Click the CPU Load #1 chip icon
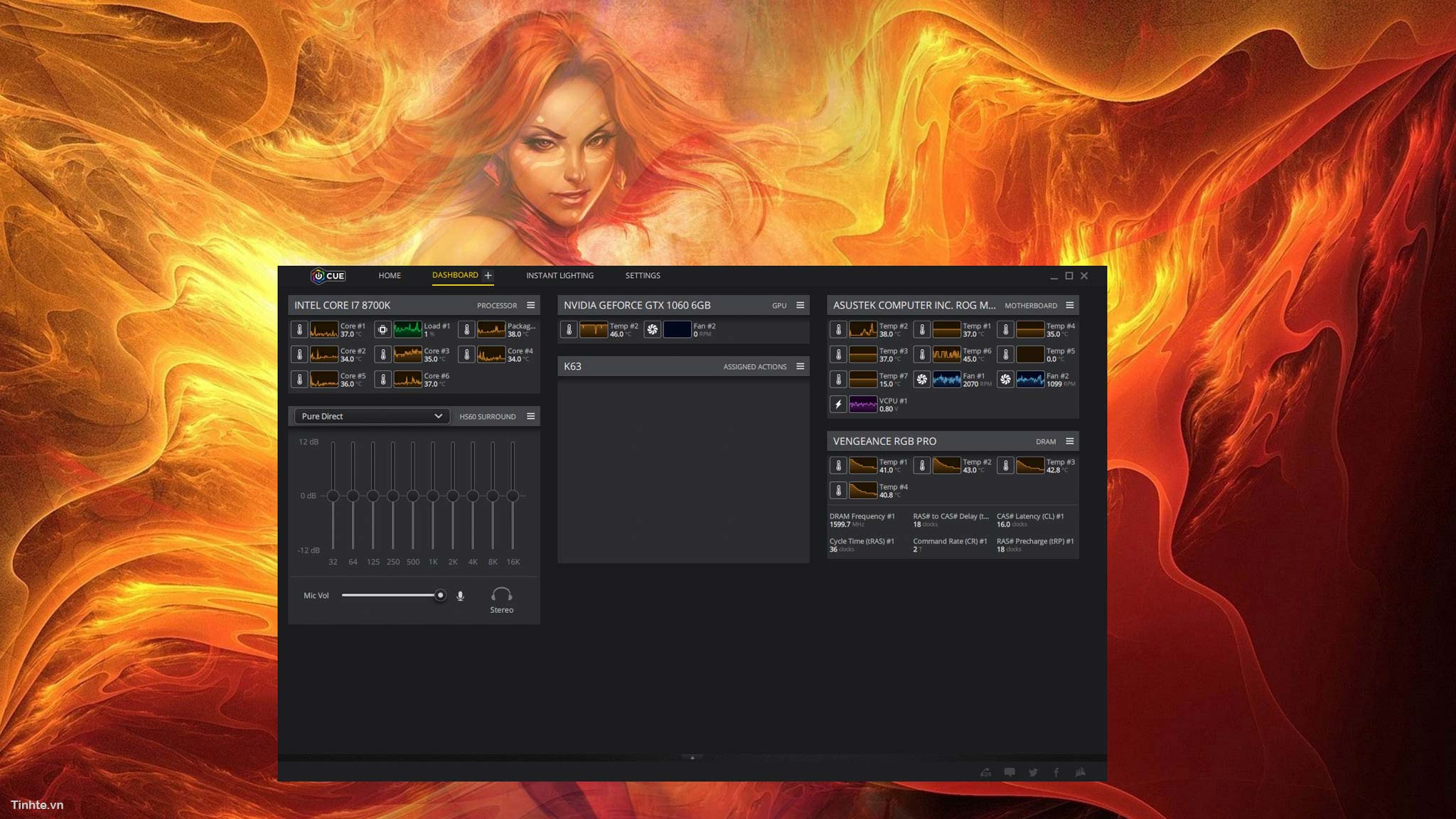Screen dimensions: 1456x819 tap(382, 330)
